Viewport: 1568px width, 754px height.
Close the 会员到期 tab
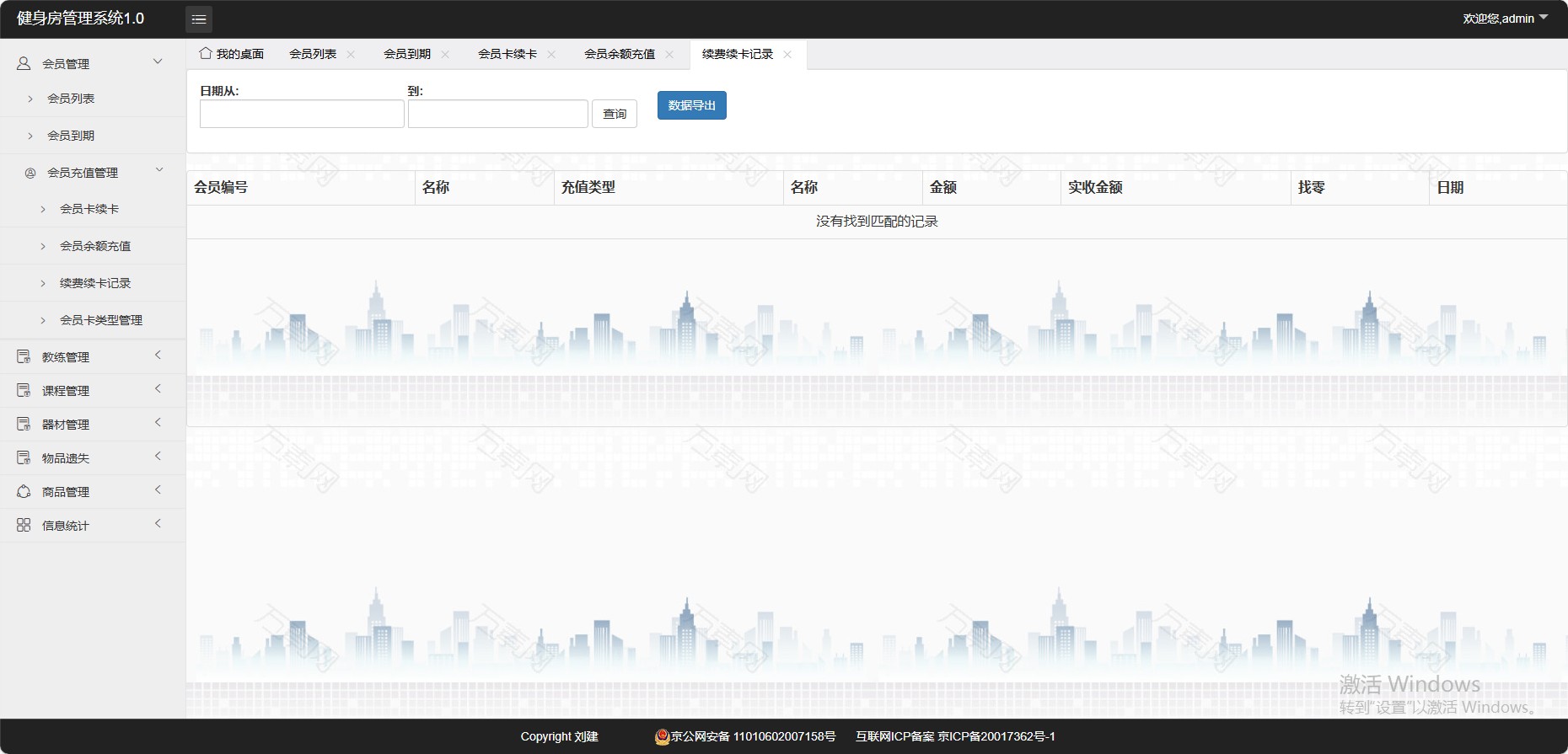click(445, 54)
